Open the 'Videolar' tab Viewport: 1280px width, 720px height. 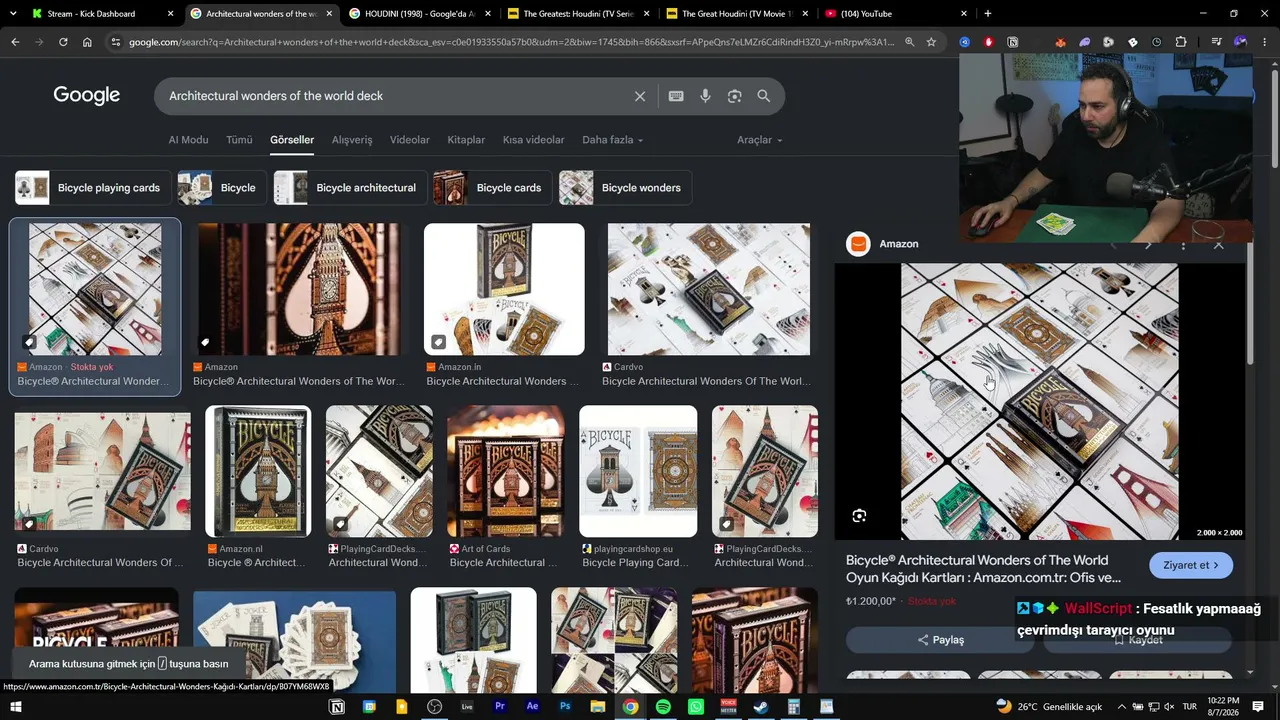(x=410, y=140)
